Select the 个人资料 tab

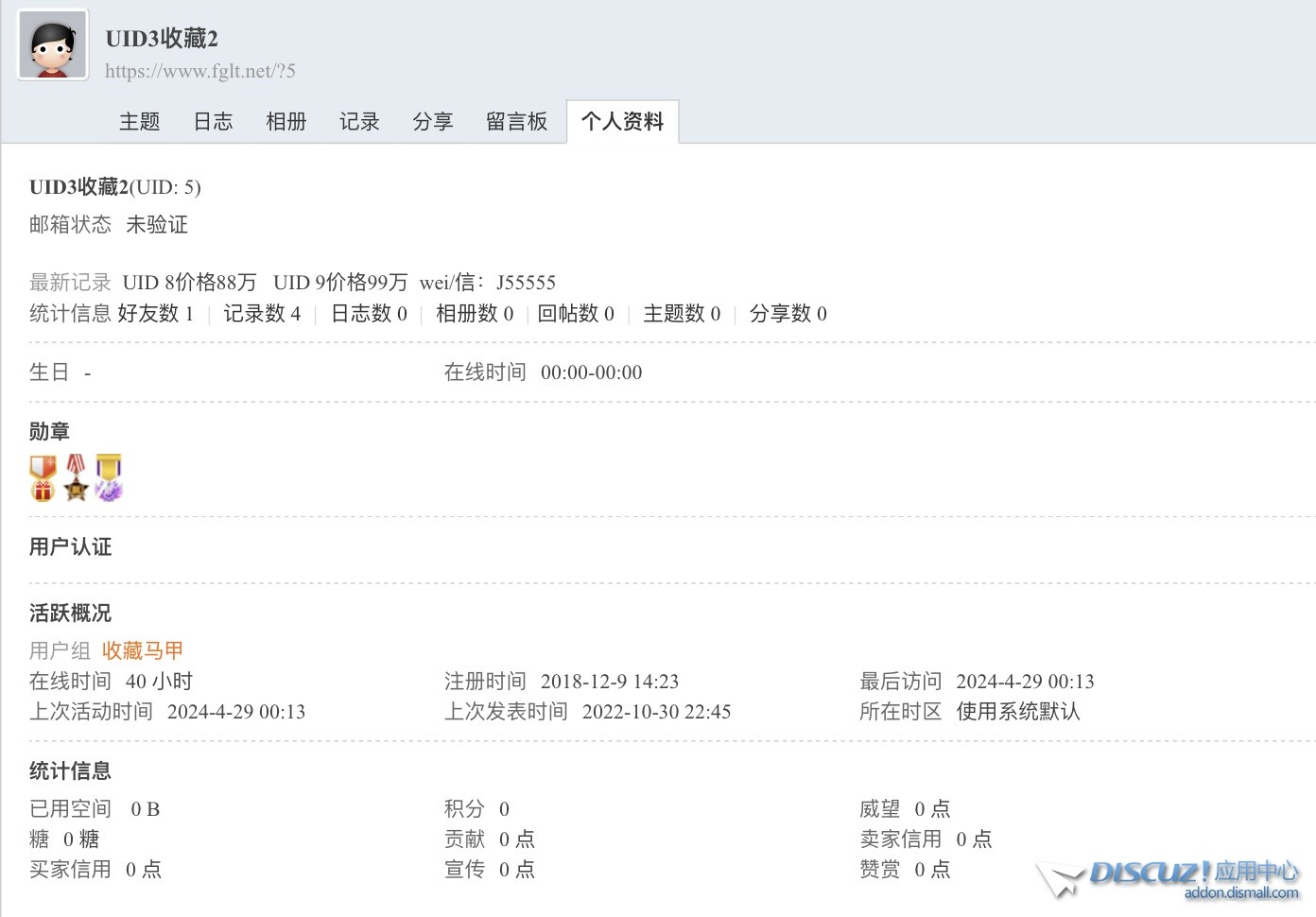(622, 121)
